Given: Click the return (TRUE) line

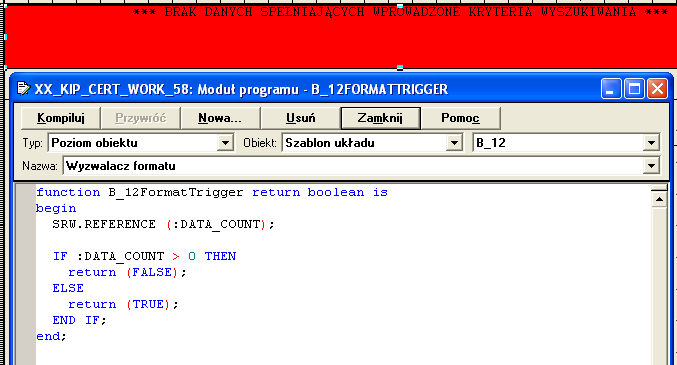Looking at the screenshot, I should click(x=123, y=304).
